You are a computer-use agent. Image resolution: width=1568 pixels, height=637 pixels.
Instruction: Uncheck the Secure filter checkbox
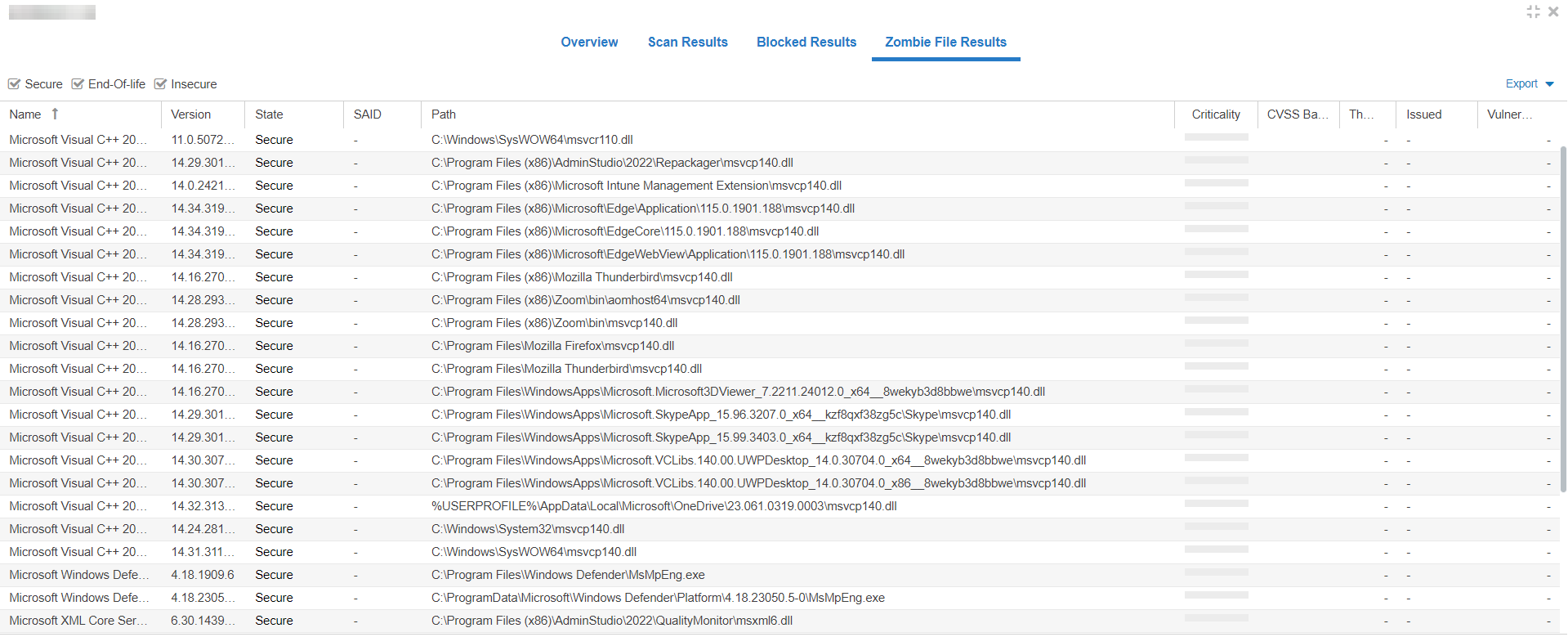coord(14,84)
